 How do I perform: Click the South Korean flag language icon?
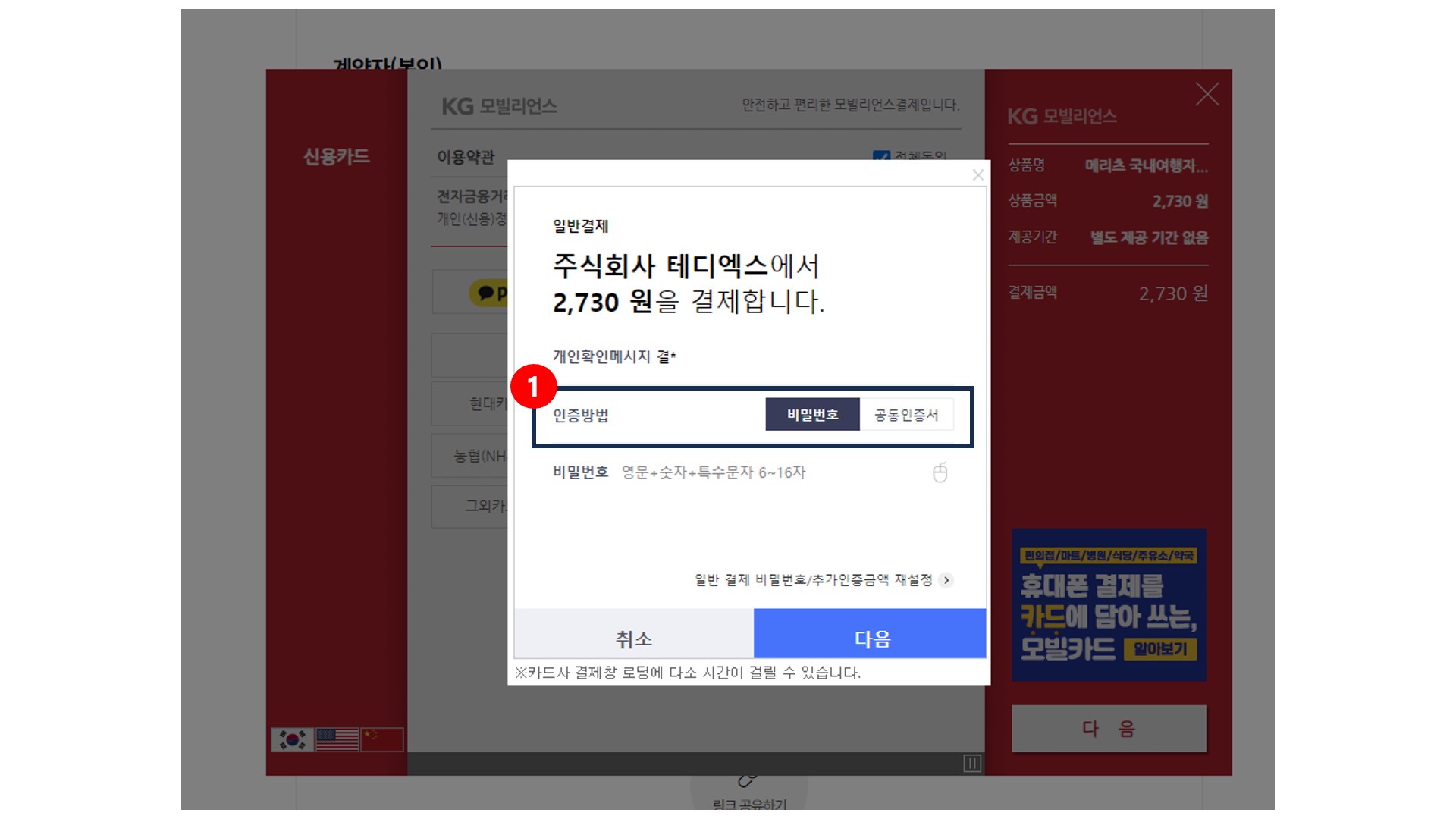tap(292, 739)
